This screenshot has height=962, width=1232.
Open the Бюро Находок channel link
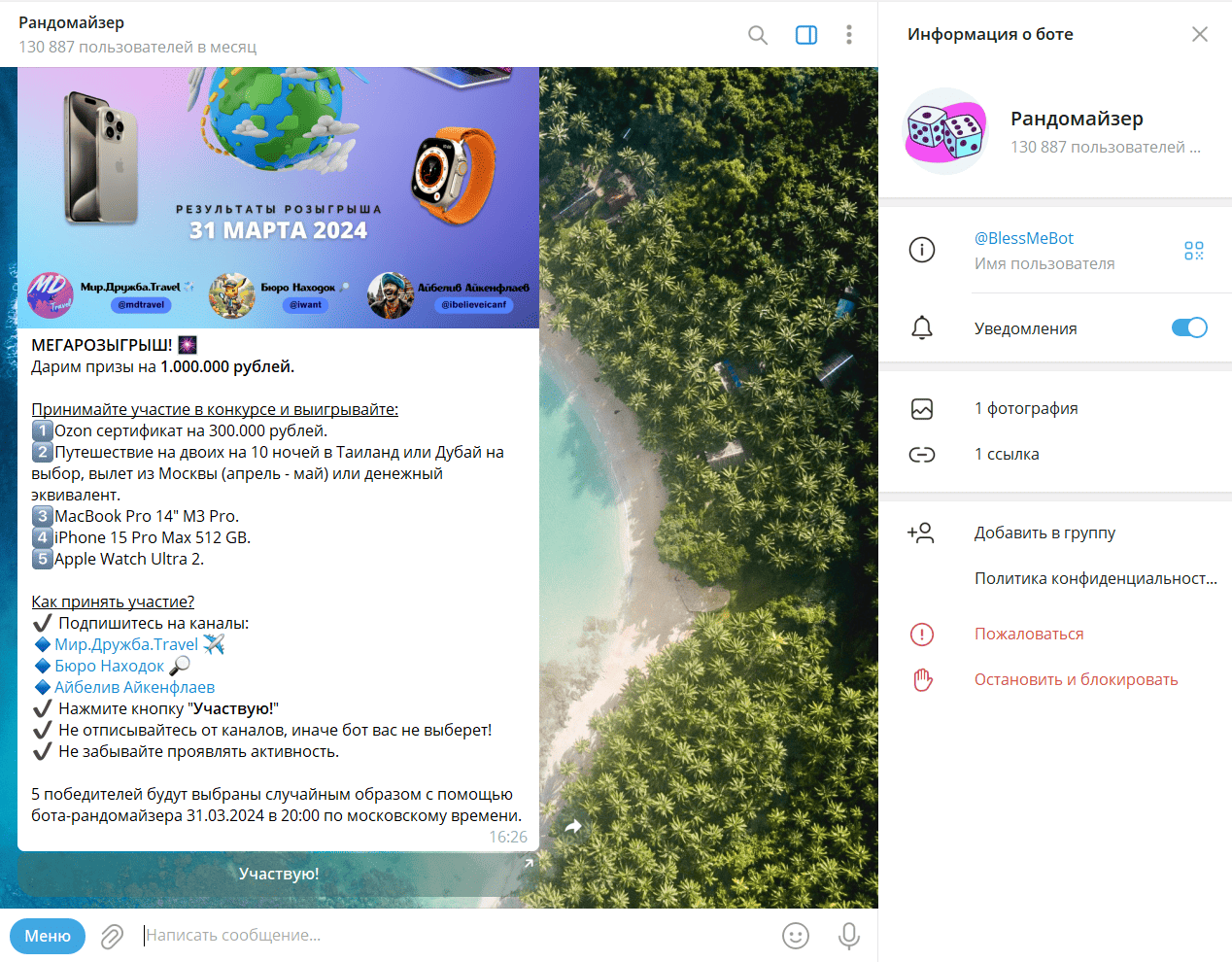109,666
